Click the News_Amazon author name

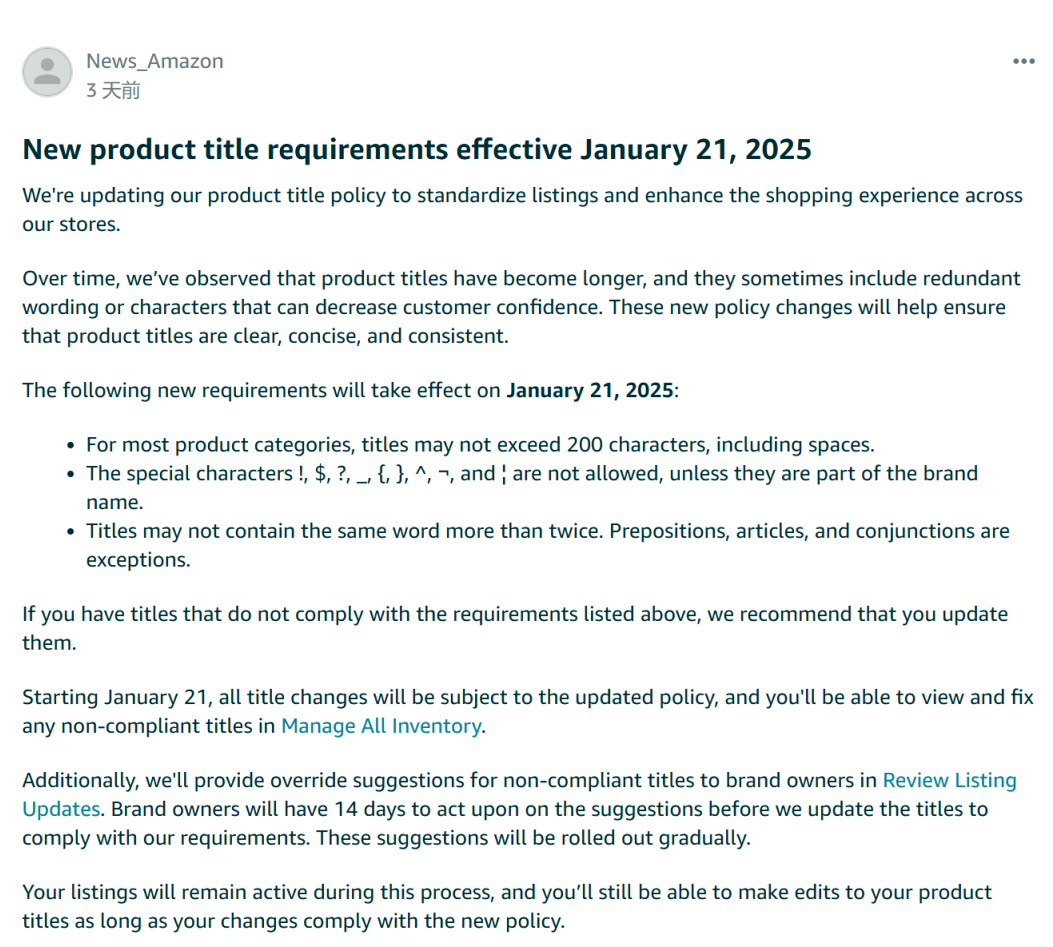[x=154, y=61]
